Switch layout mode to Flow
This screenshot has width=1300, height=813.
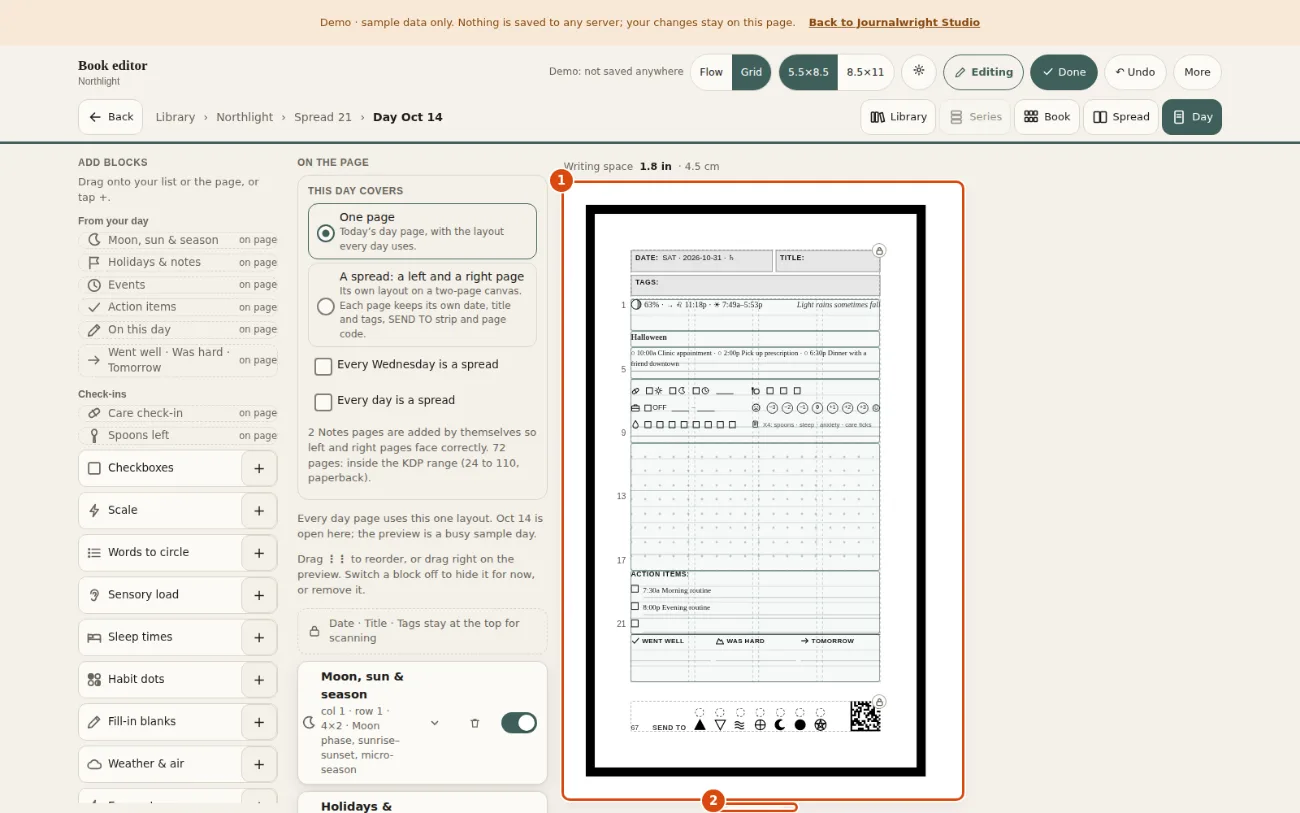711,72
